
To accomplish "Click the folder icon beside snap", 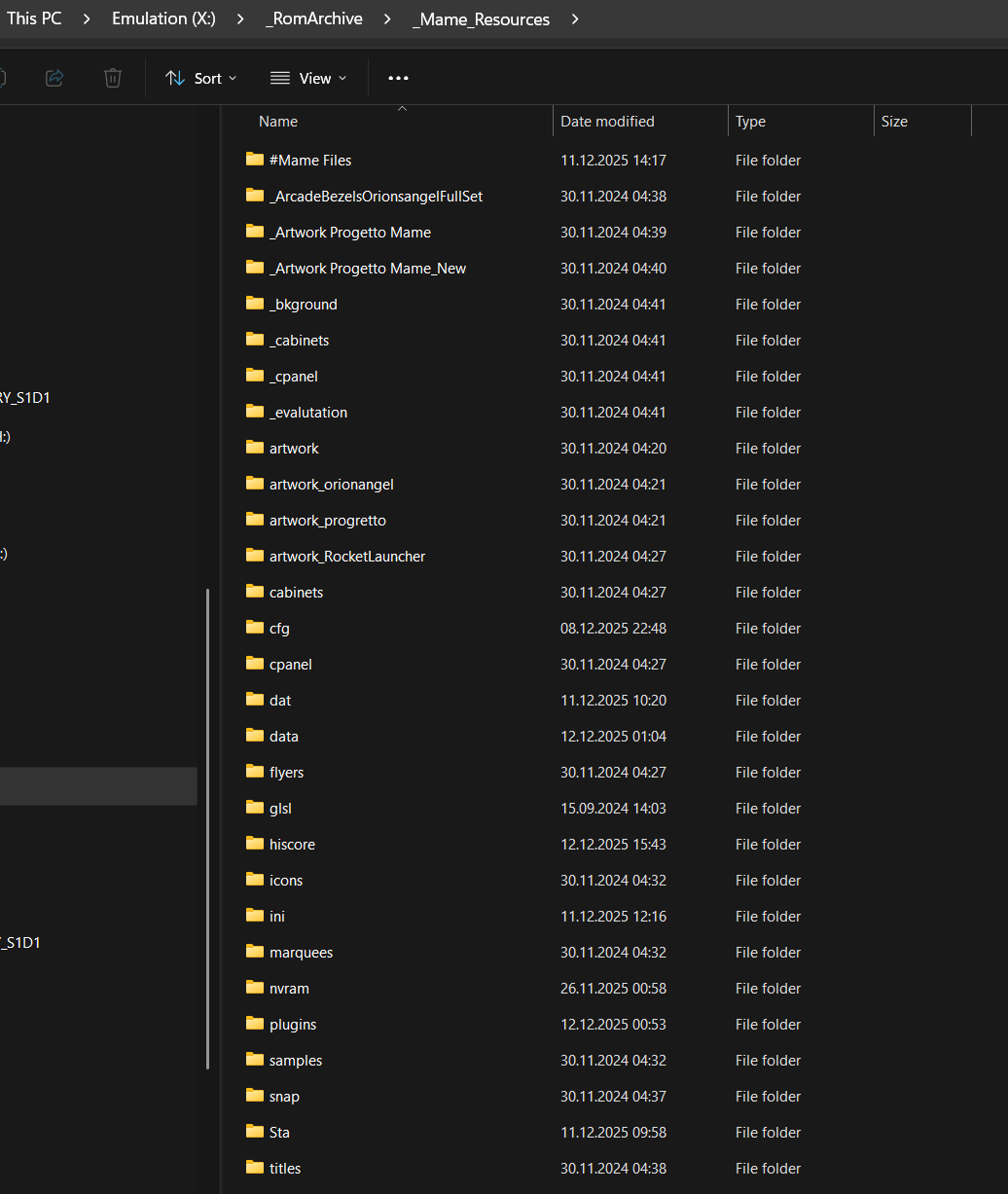I will (x=255, y=1096).
